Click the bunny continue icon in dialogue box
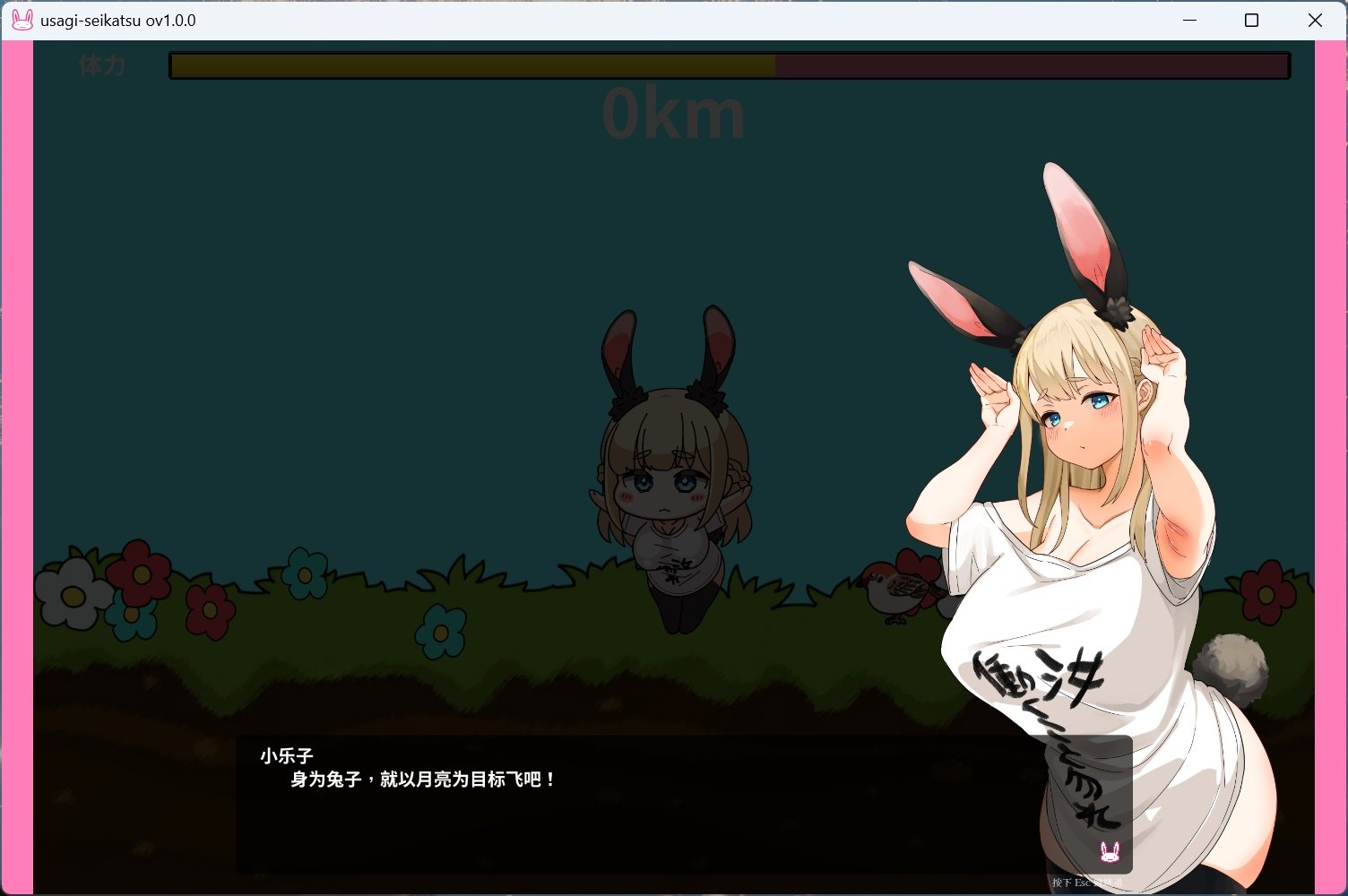Image resolution: width=1348 pixels, height=896 pixels. click(1110, 852)
